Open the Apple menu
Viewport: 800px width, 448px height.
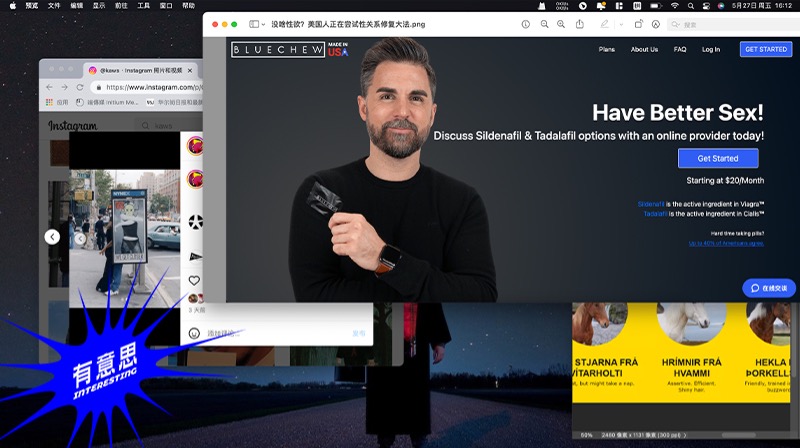click(13, 6)
